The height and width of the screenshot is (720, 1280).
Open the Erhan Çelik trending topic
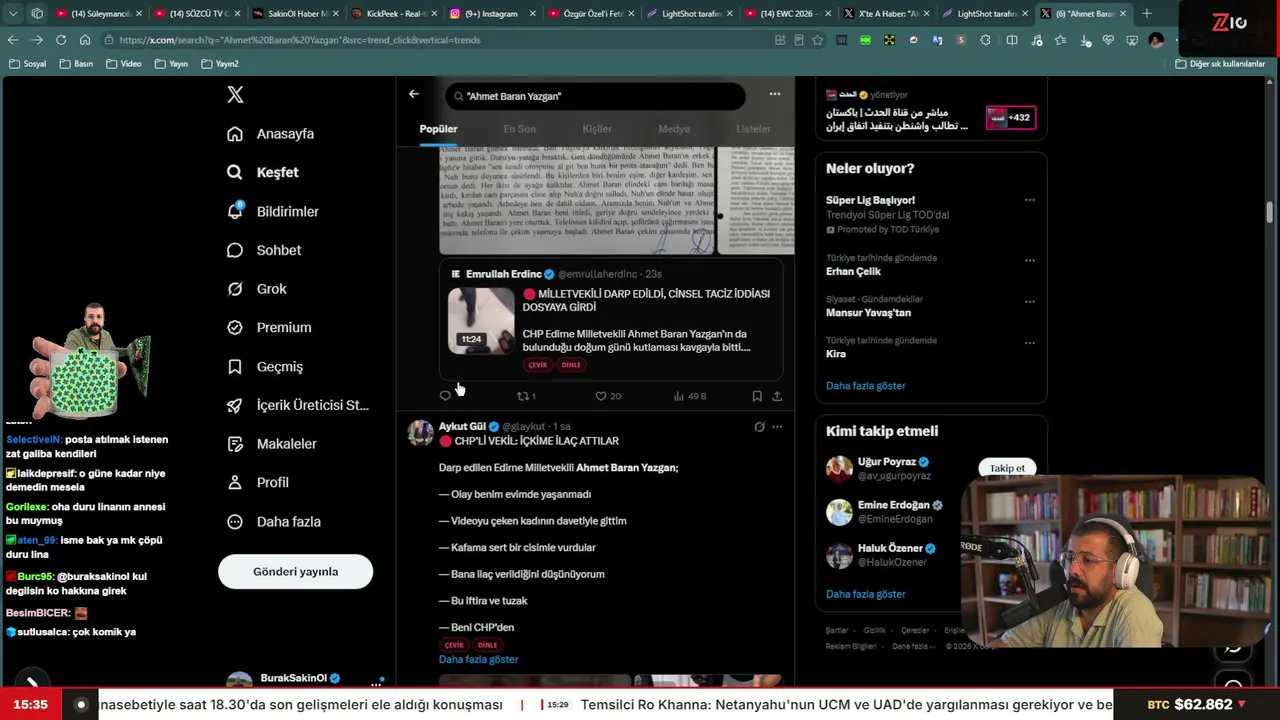(x=853, y=272)
